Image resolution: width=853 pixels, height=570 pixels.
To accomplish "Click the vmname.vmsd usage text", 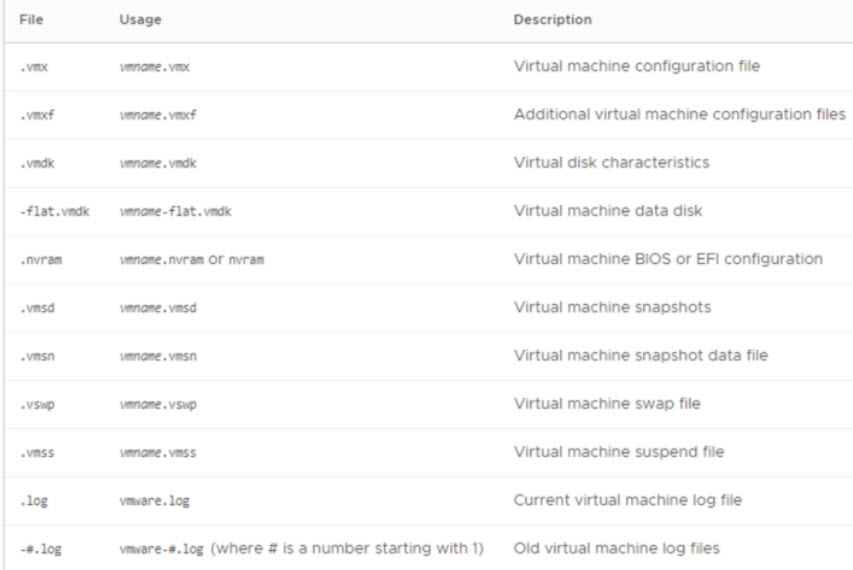I will coord(157,308).
